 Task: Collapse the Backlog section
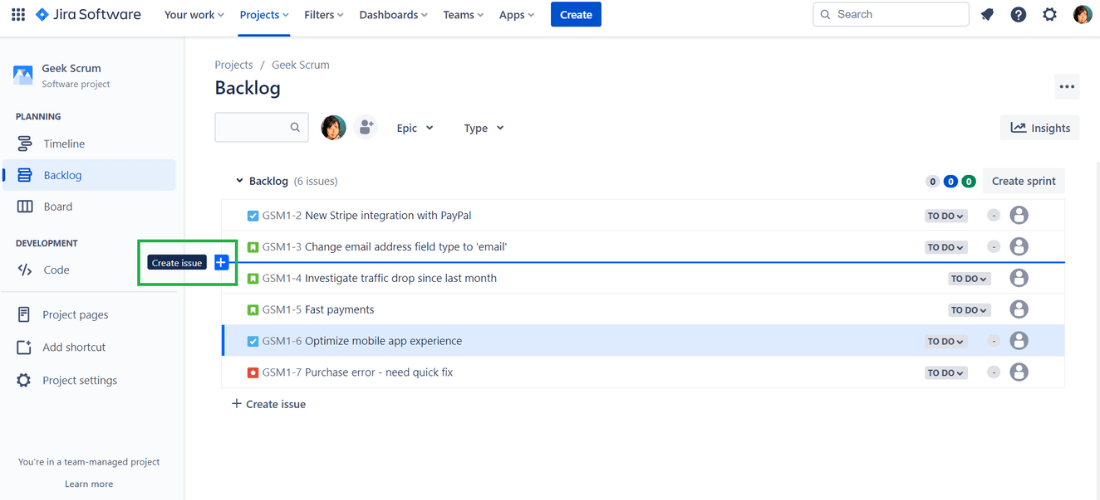(239, 181)
